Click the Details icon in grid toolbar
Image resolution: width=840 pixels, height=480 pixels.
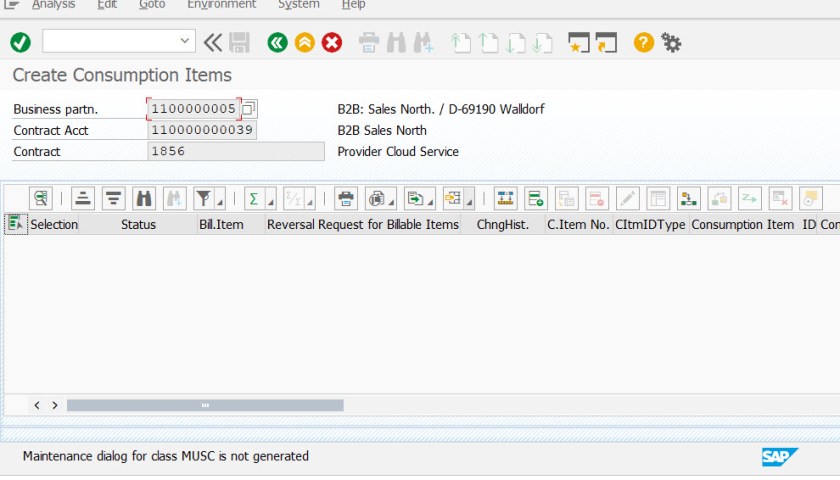41,199
